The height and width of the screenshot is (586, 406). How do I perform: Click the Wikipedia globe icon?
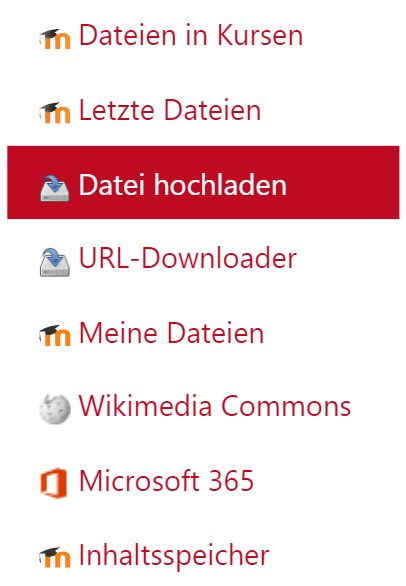pyautogui.click(x=55, y=409)
